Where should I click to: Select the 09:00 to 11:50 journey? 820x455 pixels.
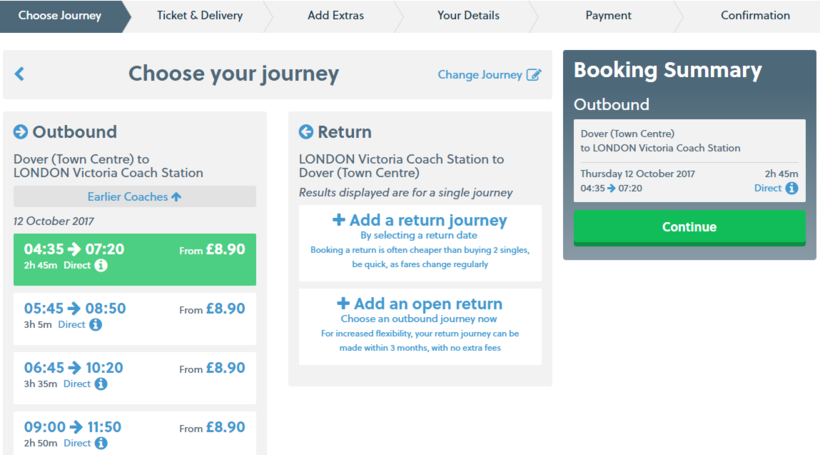click(x=134, y=434)
